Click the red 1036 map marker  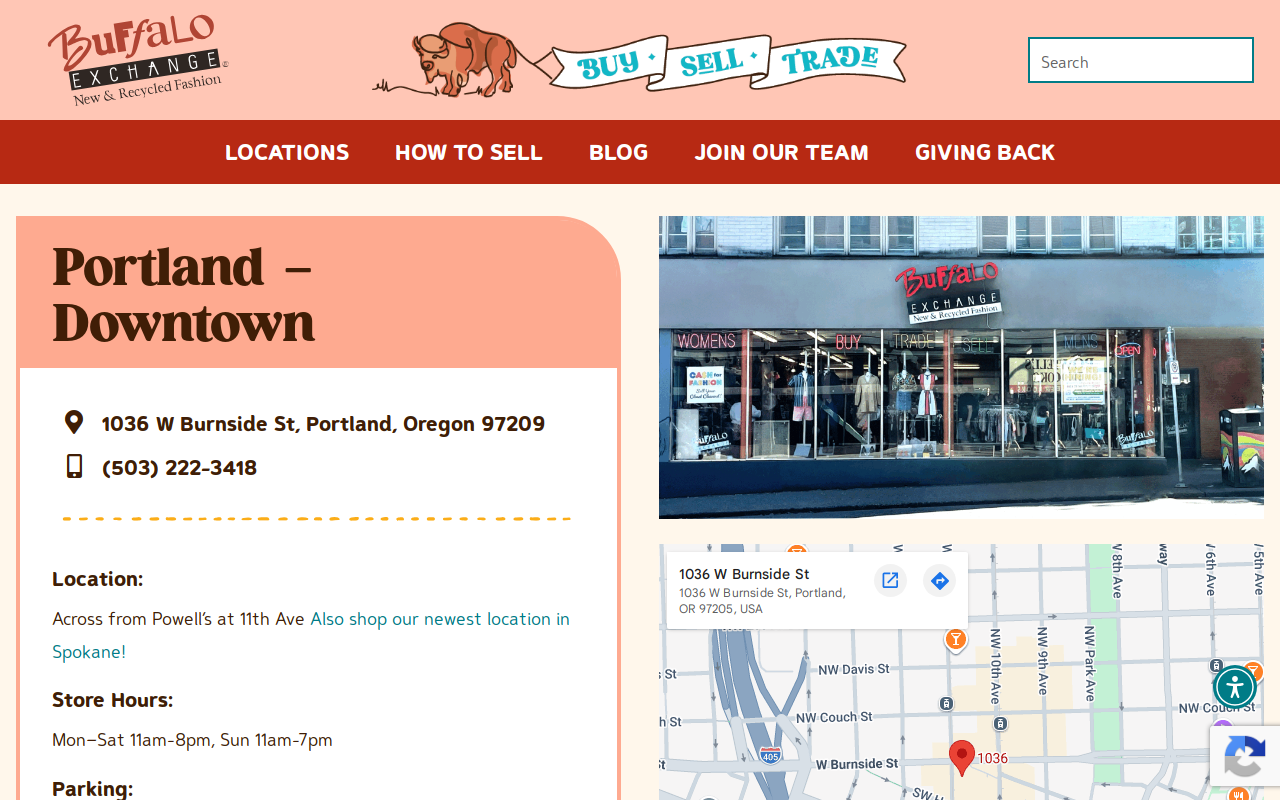coord(962,758)
